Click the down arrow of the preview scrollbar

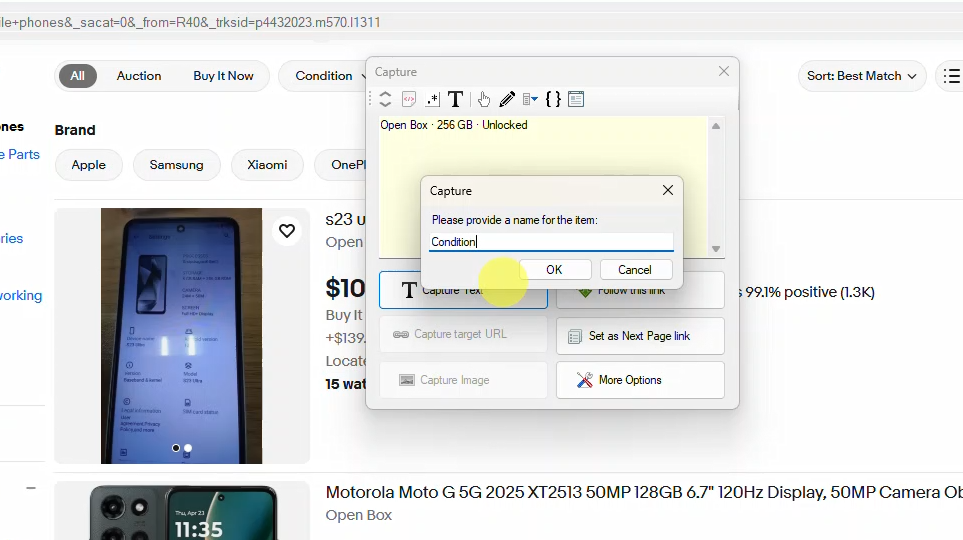pos(715,249)
